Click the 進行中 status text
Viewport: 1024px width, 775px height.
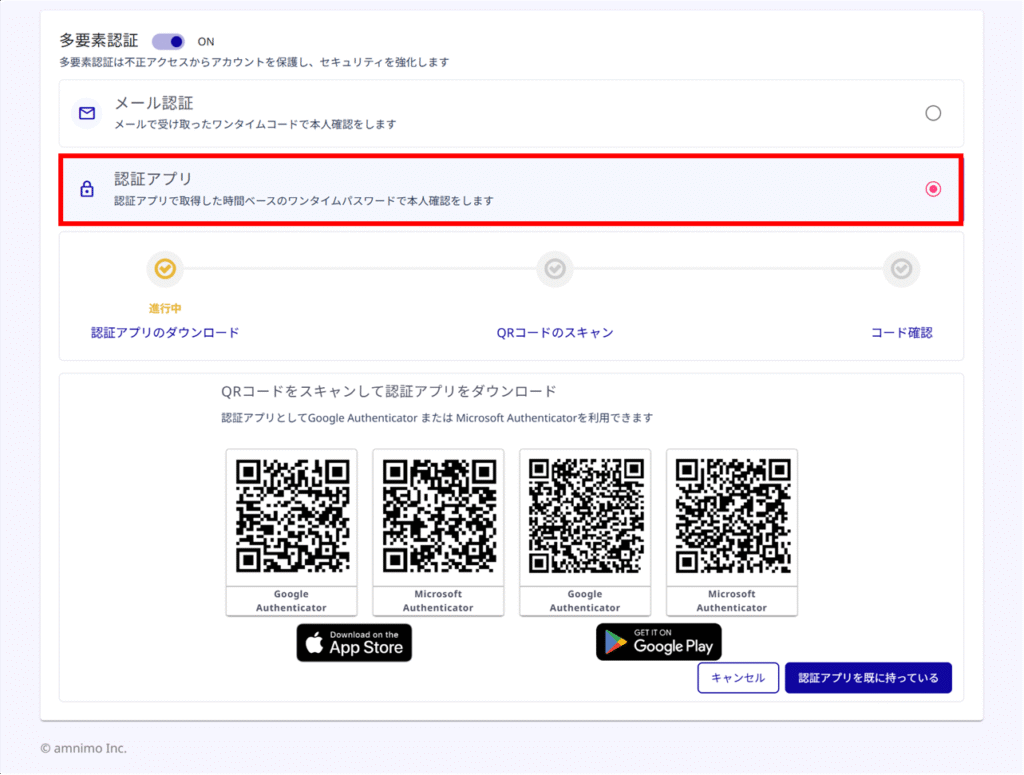[x=165, y=308]
